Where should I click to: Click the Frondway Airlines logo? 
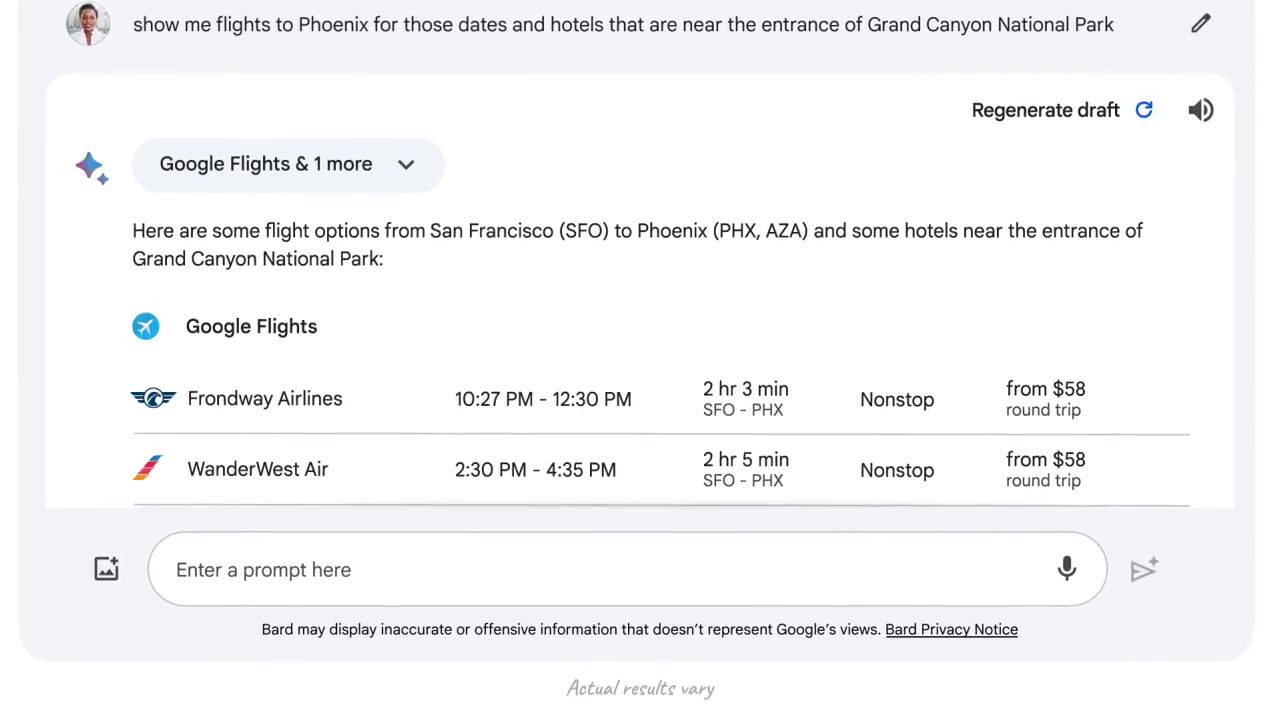[153, 398]
